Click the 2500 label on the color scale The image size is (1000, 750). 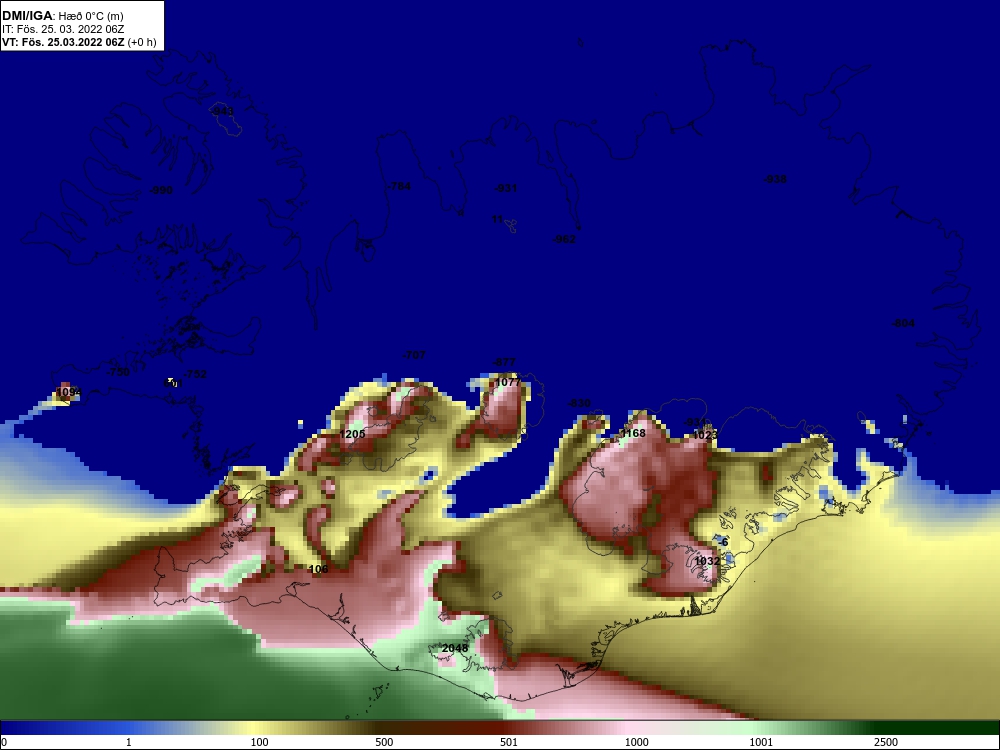[886, 742]
